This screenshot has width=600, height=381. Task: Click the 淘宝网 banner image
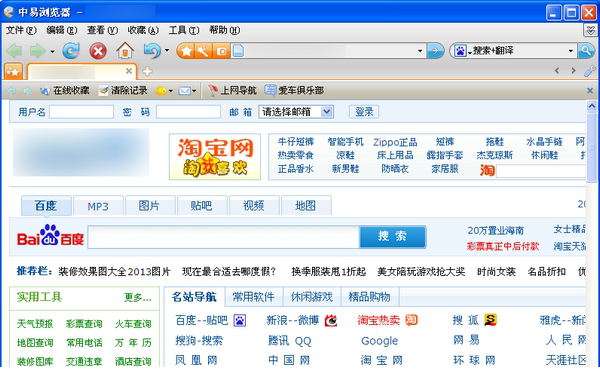tap(215, 156)
